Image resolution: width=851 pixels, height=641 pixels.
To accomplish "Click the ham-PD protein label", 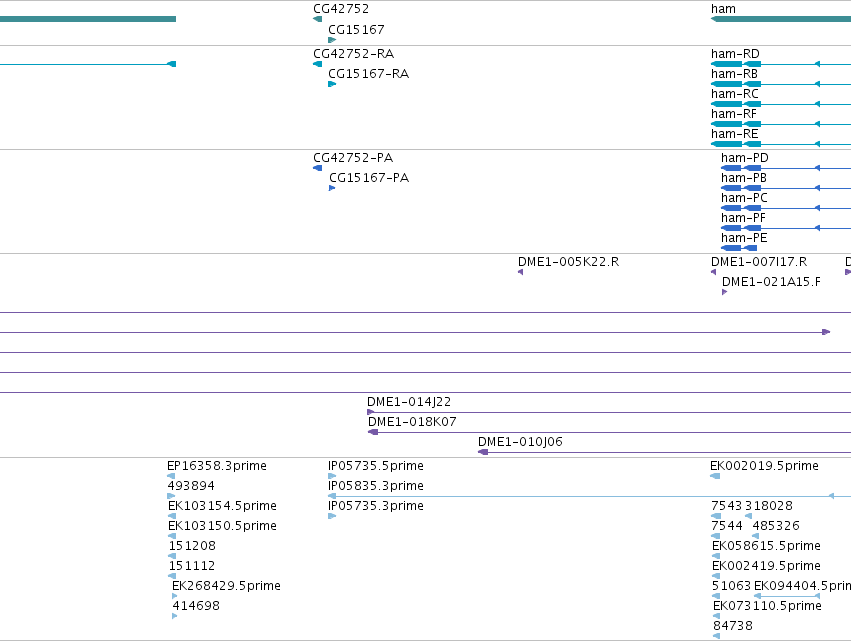I will pyautogui.click(x=745, y=158).
